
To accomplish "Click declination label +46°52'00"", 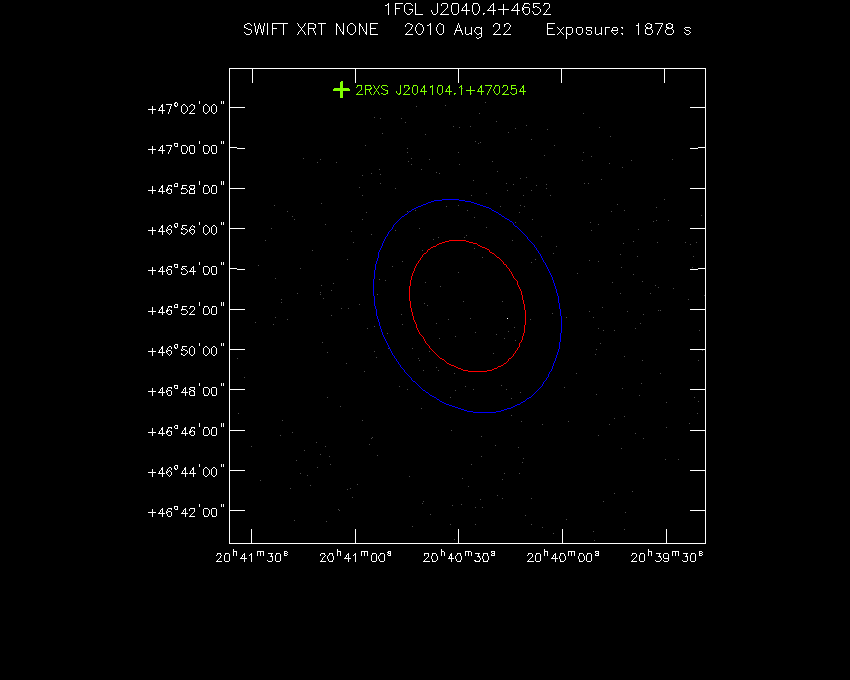I will point(185,310).
